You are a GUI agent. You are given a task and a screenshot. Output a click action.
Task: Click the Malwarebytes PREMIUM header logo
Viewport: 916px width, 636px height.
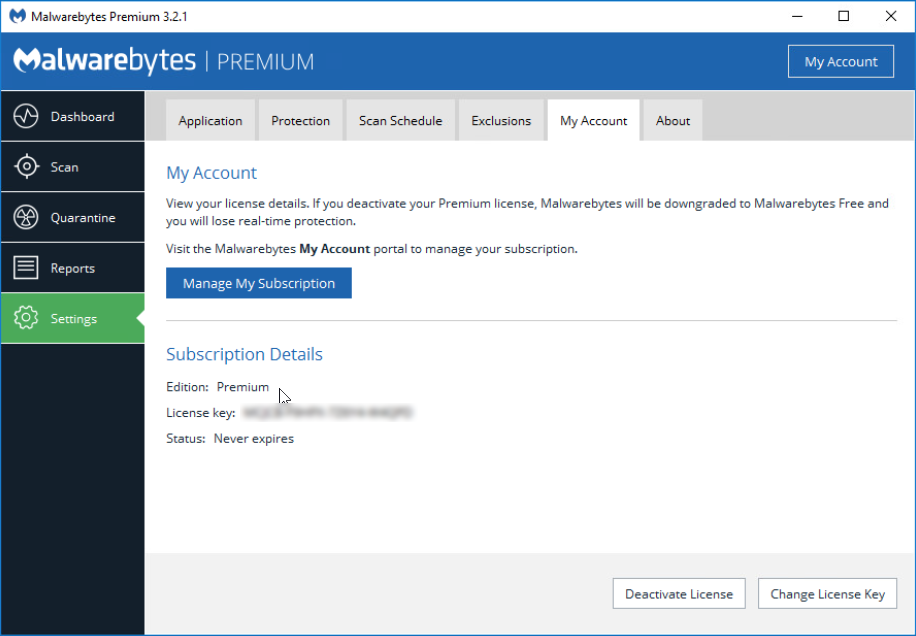tap(164, 61)
